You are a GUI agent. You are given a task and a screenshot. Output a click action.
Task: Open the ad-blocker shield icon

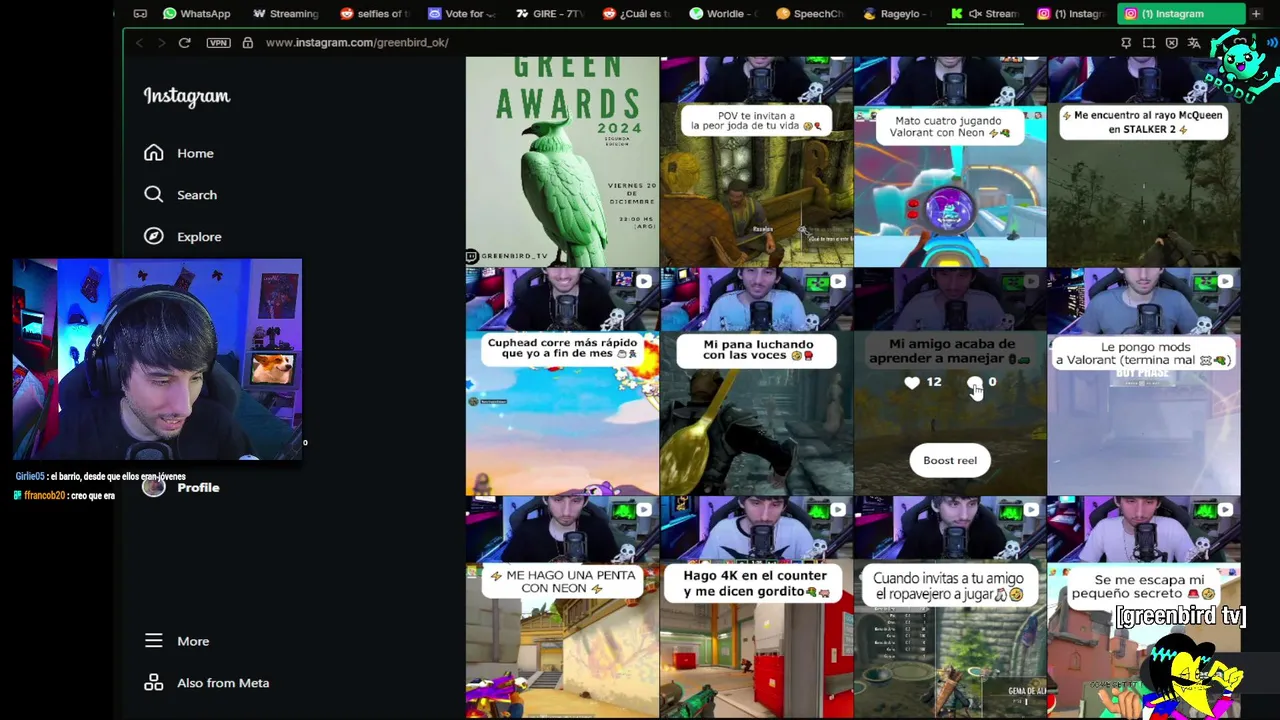click(1172, 43)
